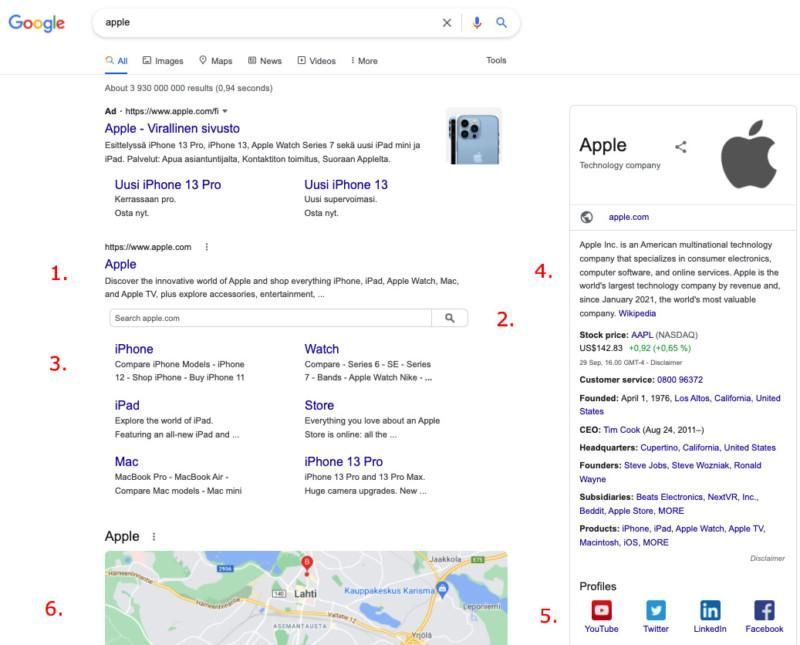Open Apple's Twitter profile icon
Image resolution: width=800 pixels, height=645 pixels.
[656, 610]
